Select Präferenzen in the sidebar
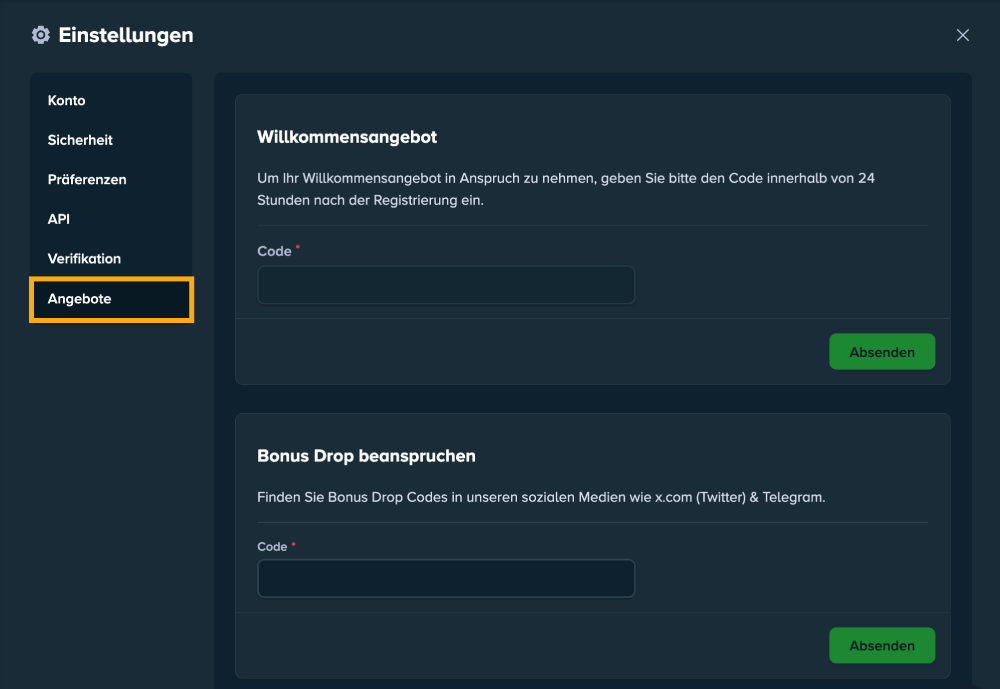 tap(87, 180)
